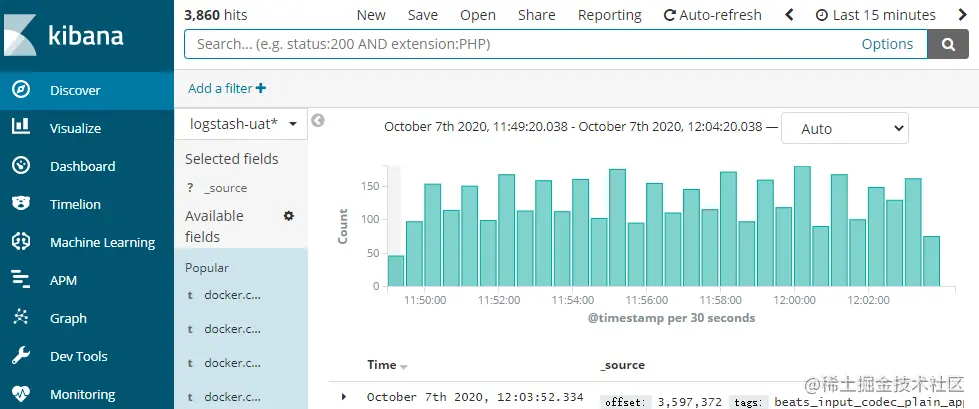
Task: Click the search magnifier button
Action: 948,44
